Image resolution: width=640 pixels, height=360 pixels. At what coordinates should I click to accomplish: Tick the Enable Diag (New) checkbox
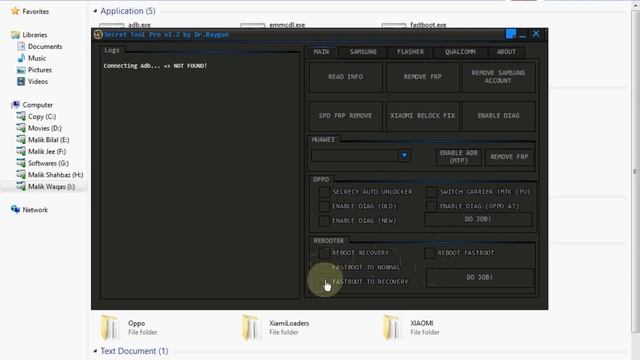324,221
